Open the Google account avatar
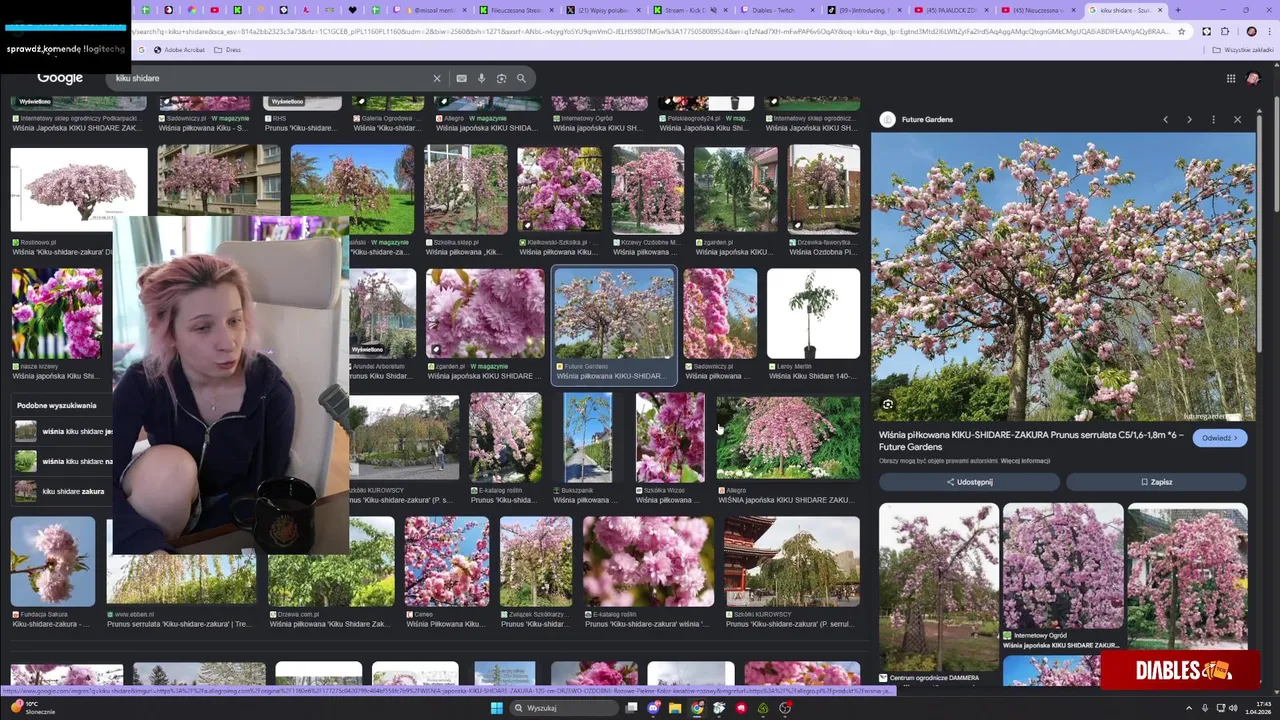 coord(1254,78)
